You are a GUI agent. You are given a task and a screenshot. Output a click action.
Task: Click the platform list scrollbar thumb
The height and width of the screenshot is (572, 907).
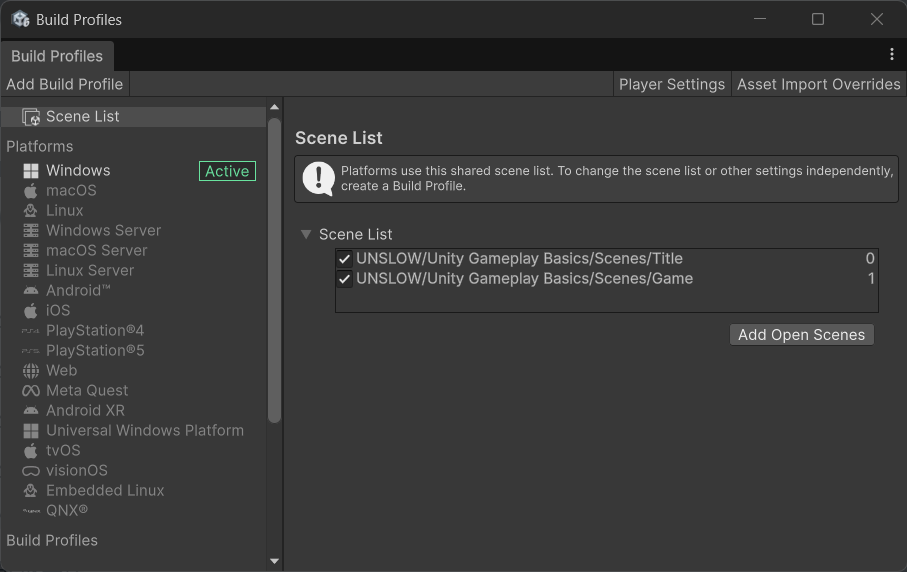(274, 270)
